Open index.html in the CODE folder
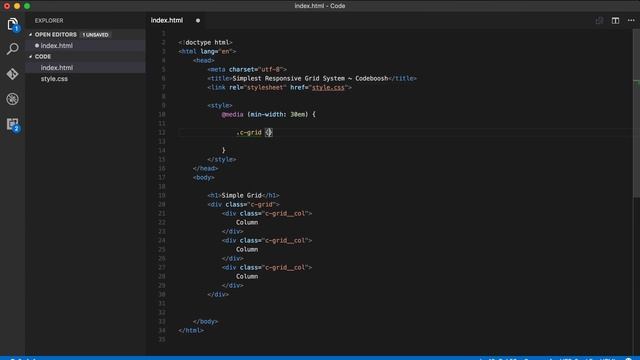The width and height of the screenshot is (640, 360). (86, 68)
